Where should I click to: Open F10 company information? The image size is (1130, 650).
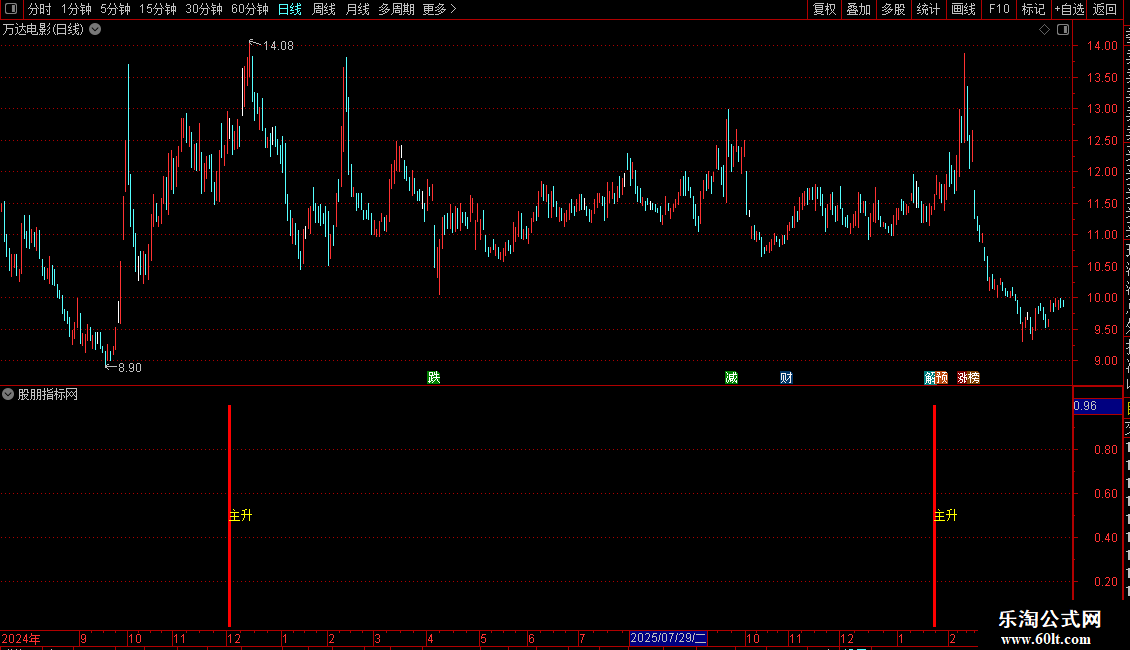(999, 9)
